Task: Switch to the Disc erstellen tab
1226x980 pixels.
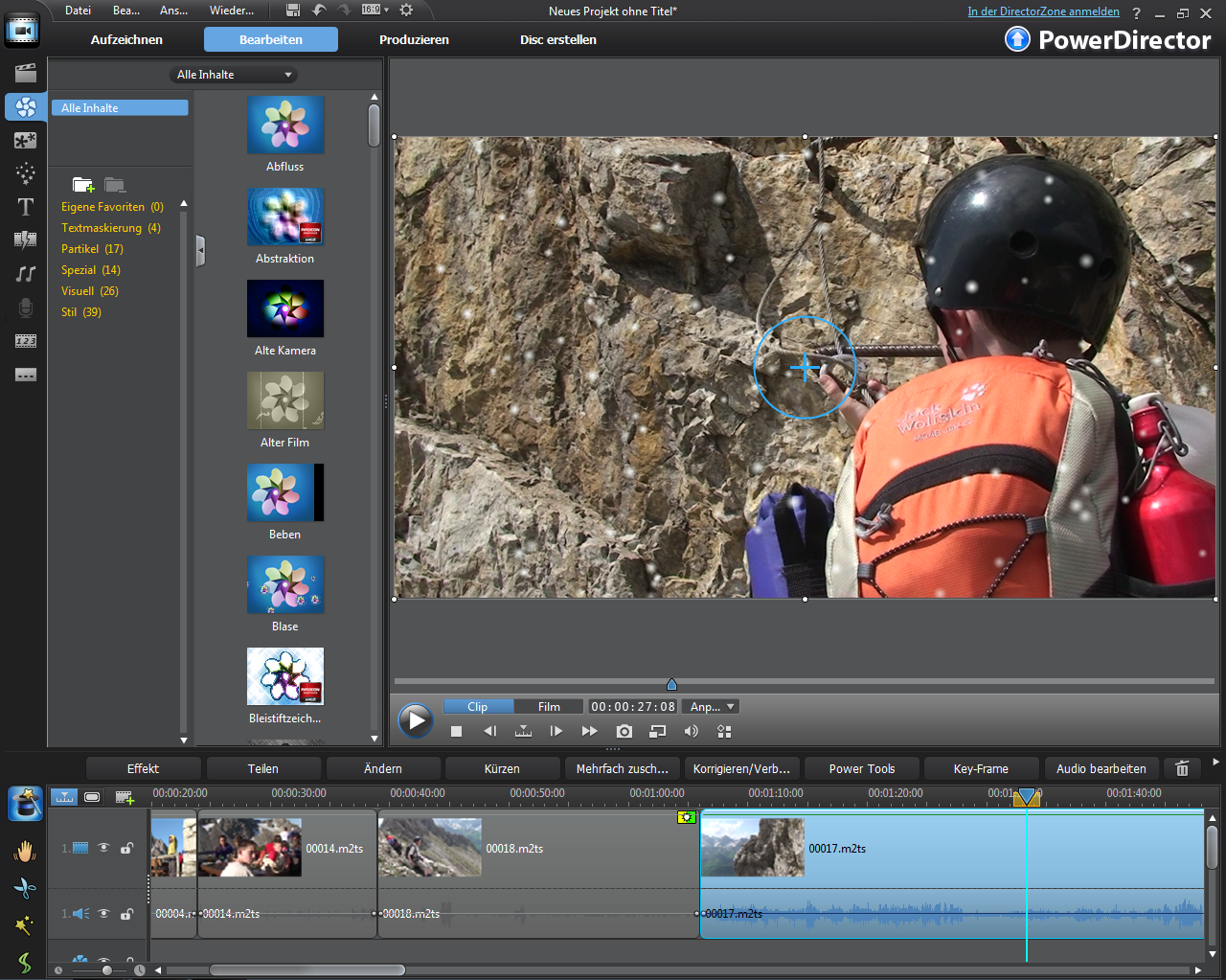Action: point(558,39)
